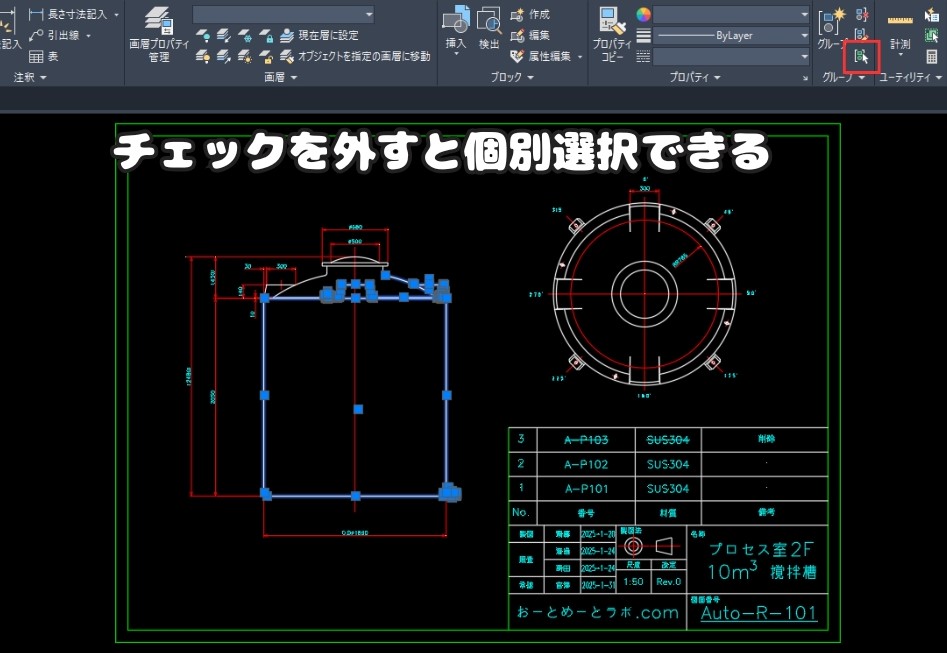Expand the ブロック panel
This screenshot has height=653, width=947.
(x=512, y=77)
